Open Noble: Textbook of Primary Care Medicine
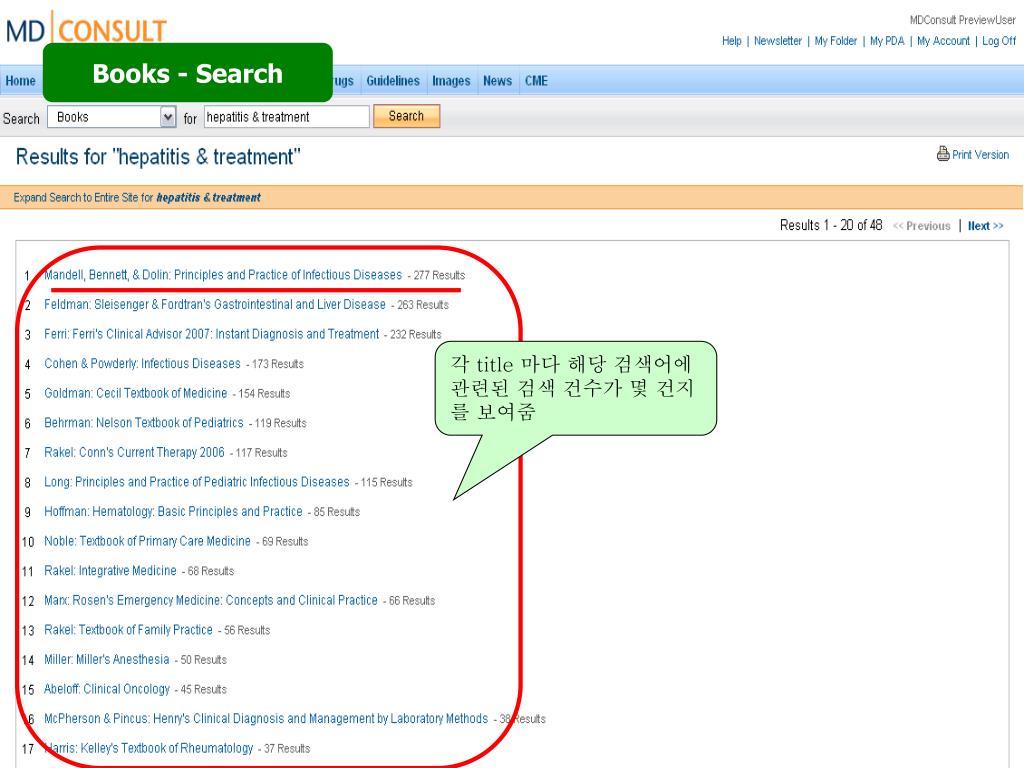 [148, 541]
